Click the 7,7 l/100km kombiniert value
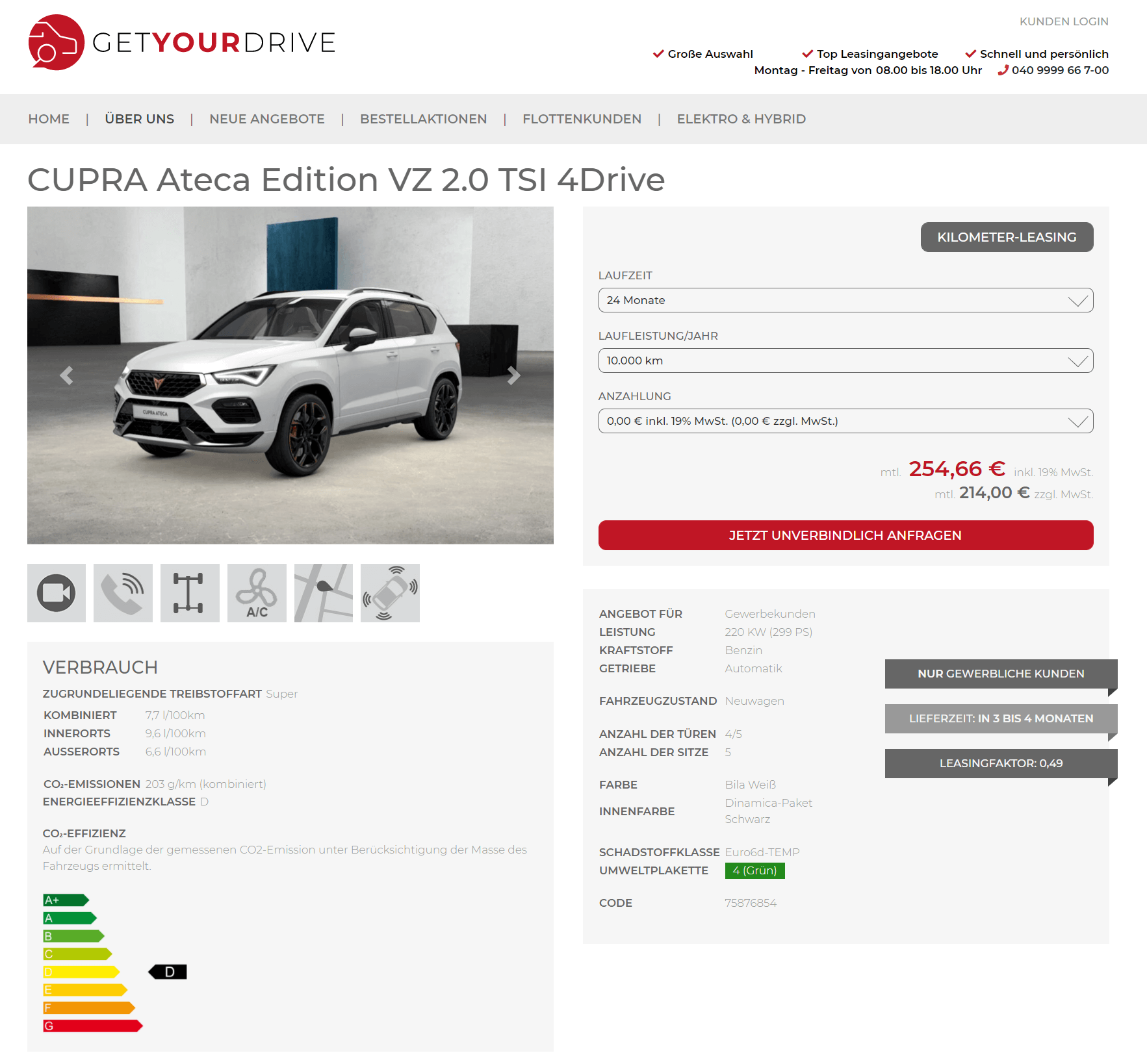The image size is (1147, 1064). point(175,715)
